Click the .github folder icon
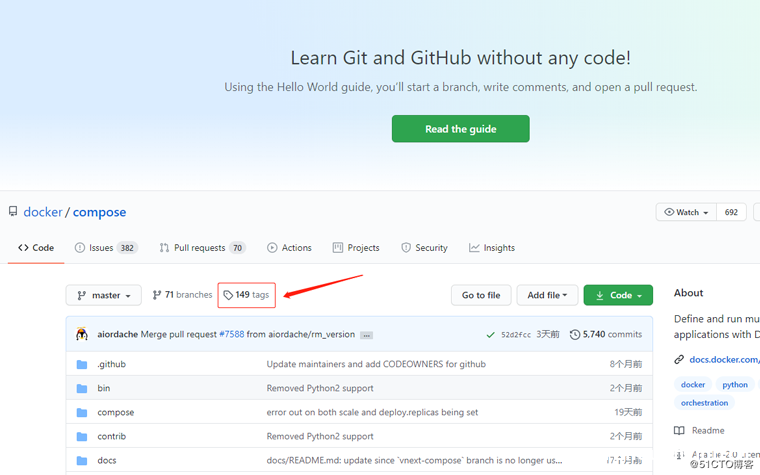Image resolution: width=760 pixels, height=475 pixels. [x=82, y=364]
